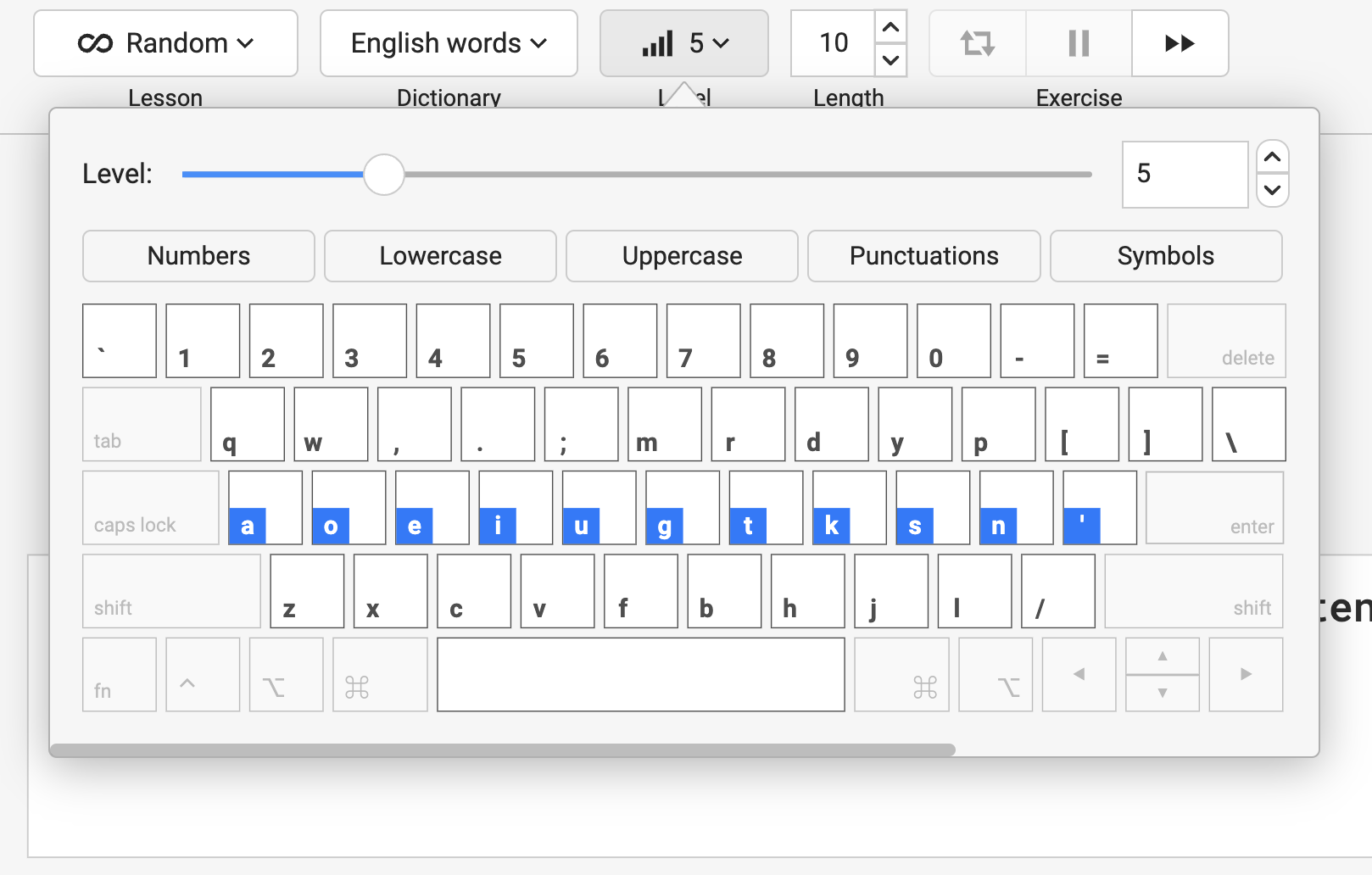Select the Lowercase character group
This screenshot has height=875, width=1372.
click(440, 256)
